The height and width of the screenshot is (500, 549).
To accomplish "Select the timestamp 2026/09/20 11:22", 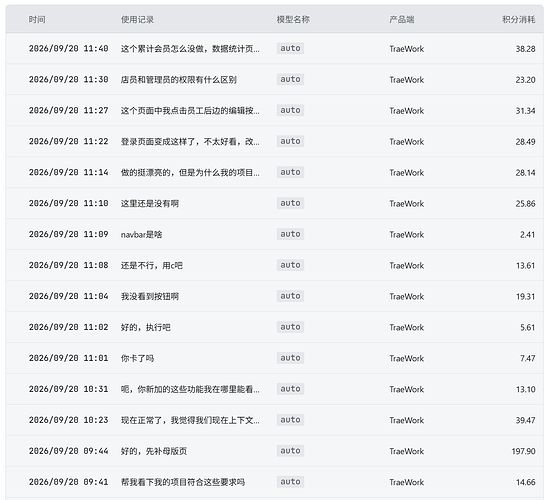I will [68, 141].
